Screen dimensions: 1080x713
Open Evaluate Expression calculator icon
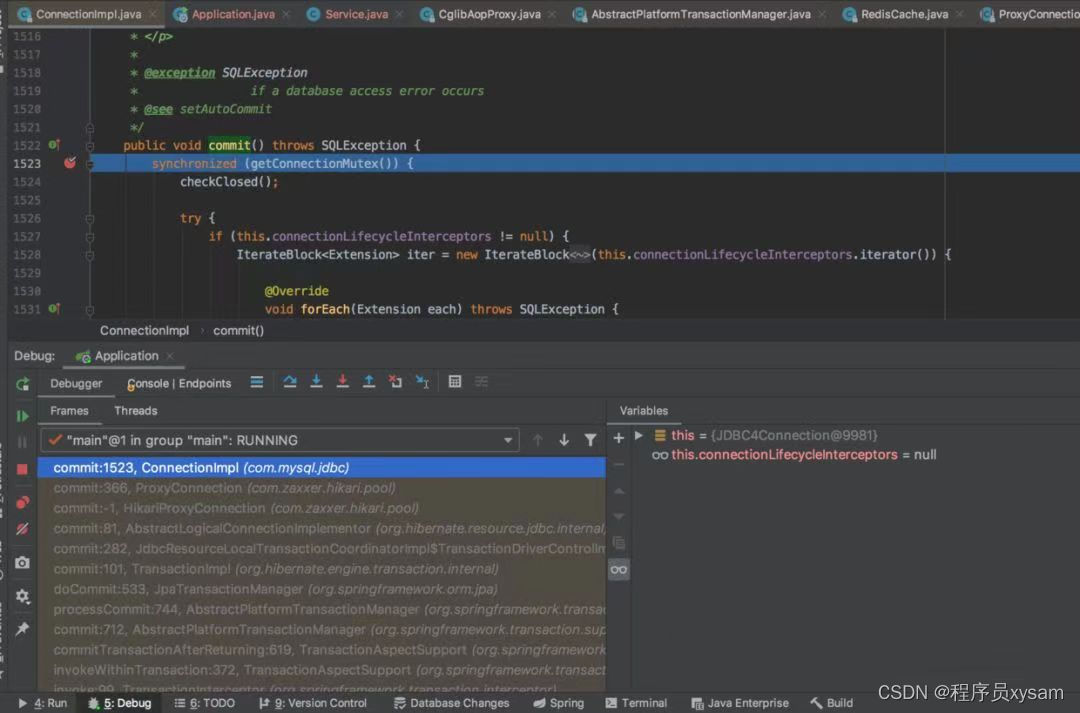coord(455,382)
